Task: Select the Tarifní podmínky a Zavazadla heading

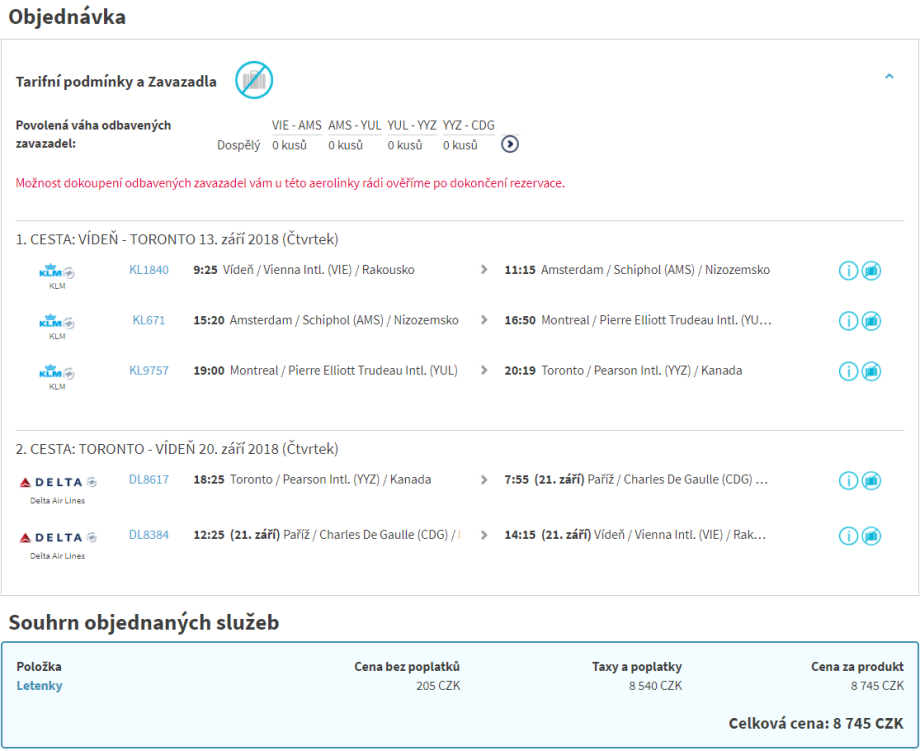Action: [x=116, y=82]
